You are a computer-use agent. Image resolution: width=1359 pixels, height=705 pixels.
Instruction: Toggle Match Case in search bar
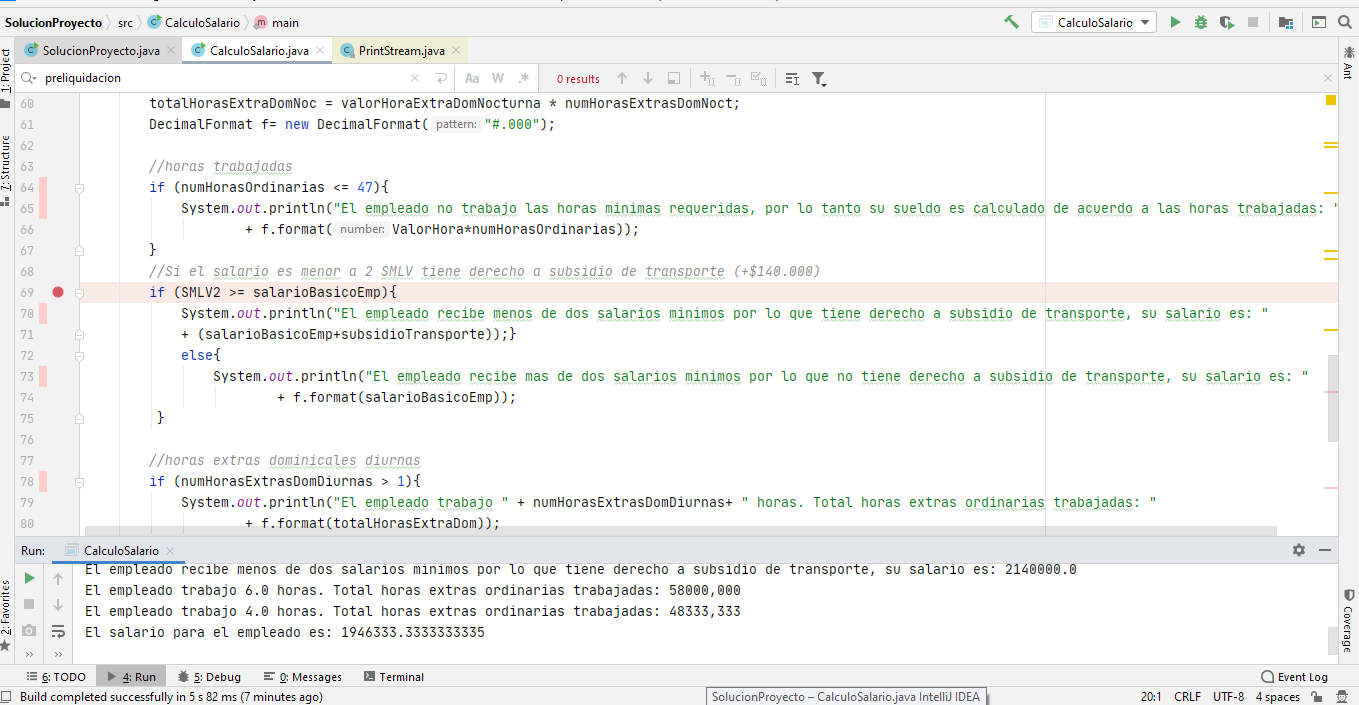(472, 78)
